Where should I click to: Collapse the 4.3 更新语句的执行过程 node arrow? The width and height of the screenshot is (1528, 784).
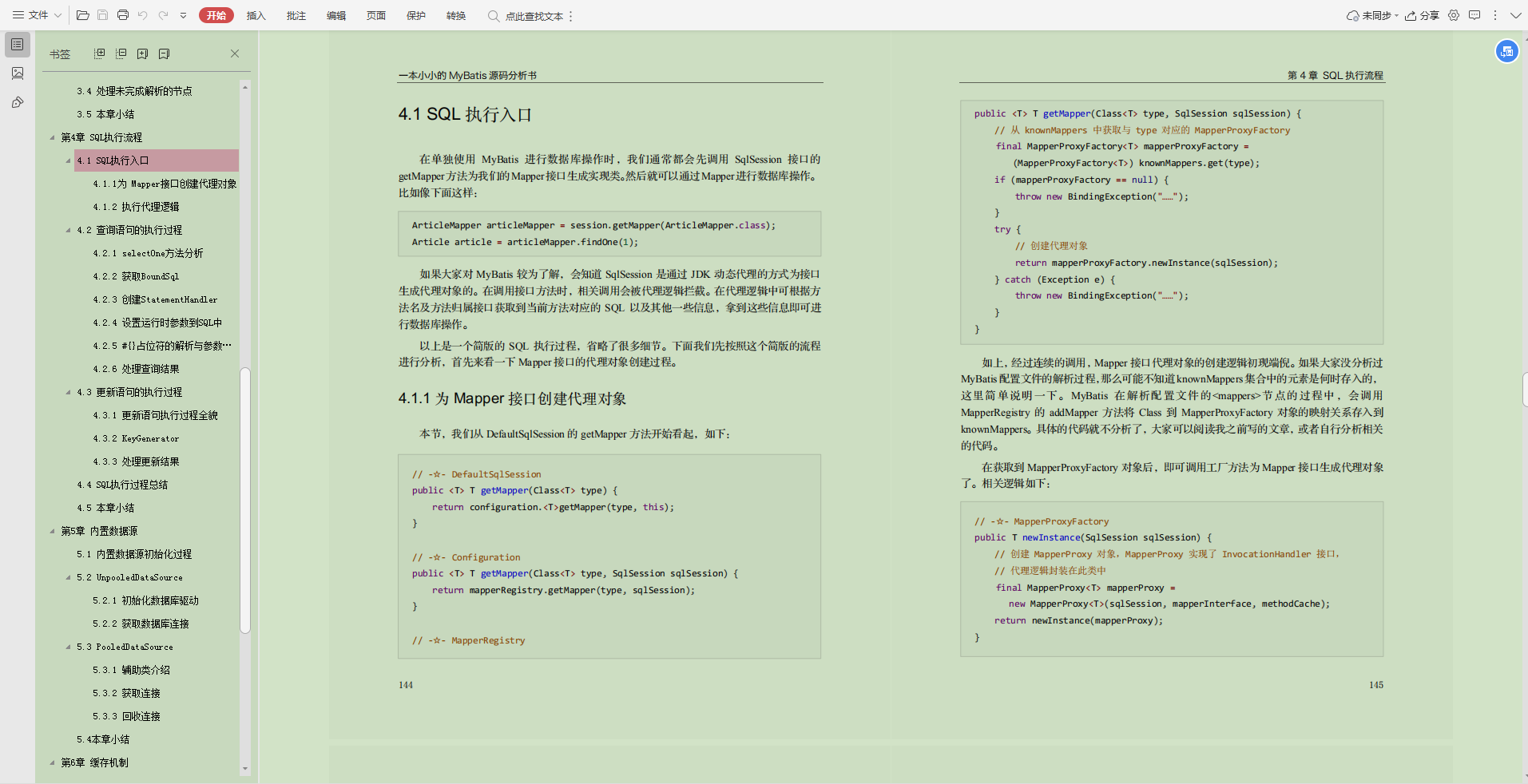click(69, 392)
